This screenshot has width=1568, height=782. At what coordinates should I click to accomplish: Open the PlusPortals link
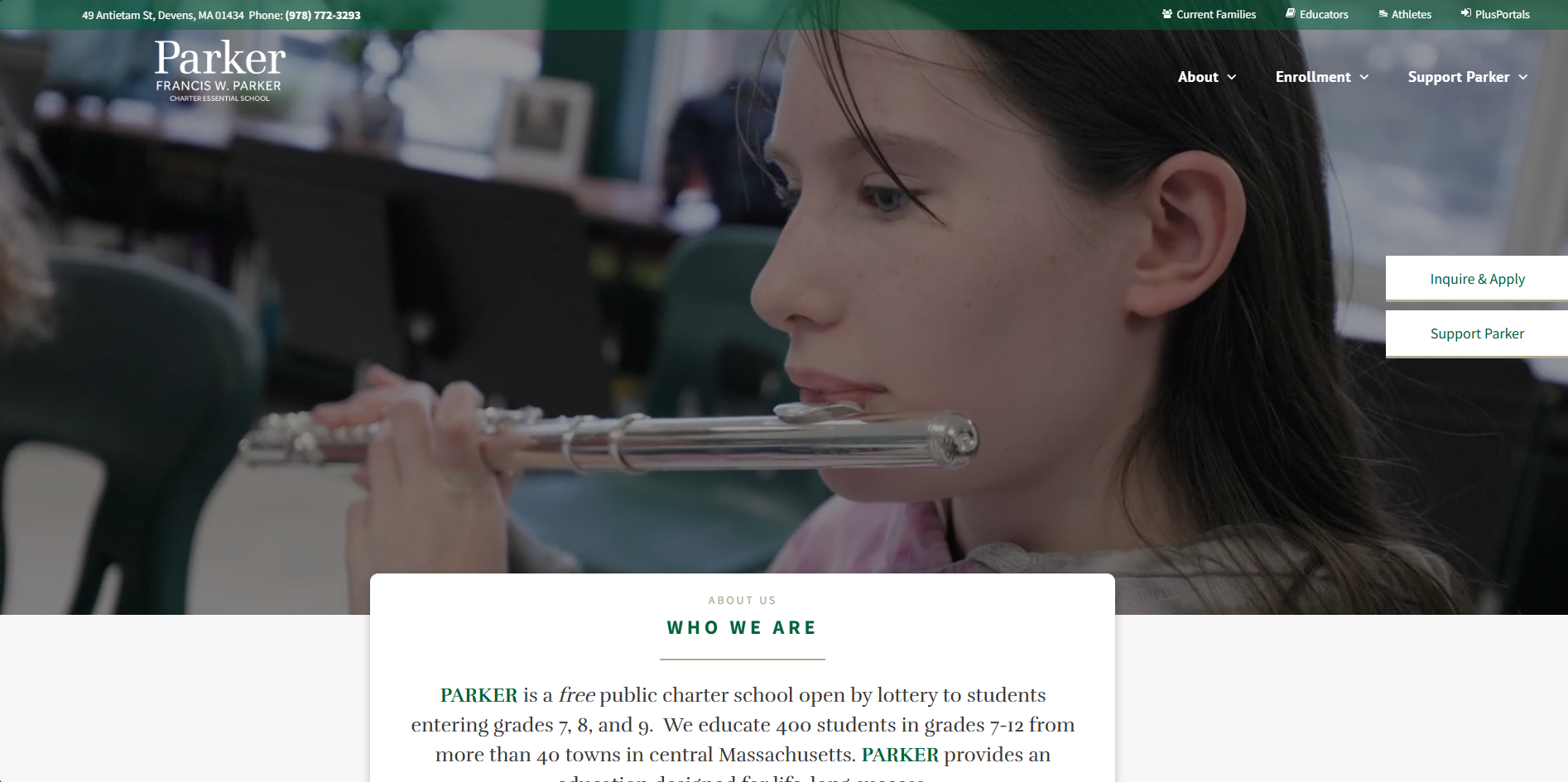tap(1503, 14)
